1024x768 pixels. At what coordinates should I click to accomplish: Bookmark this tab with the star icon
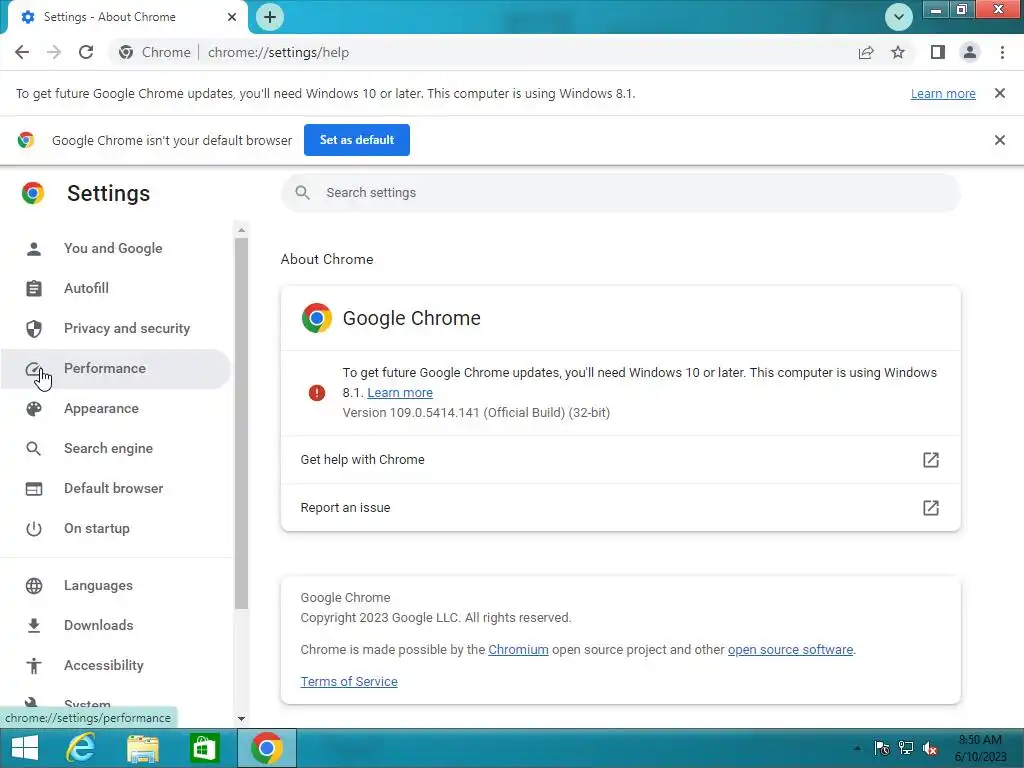[898, 52]
